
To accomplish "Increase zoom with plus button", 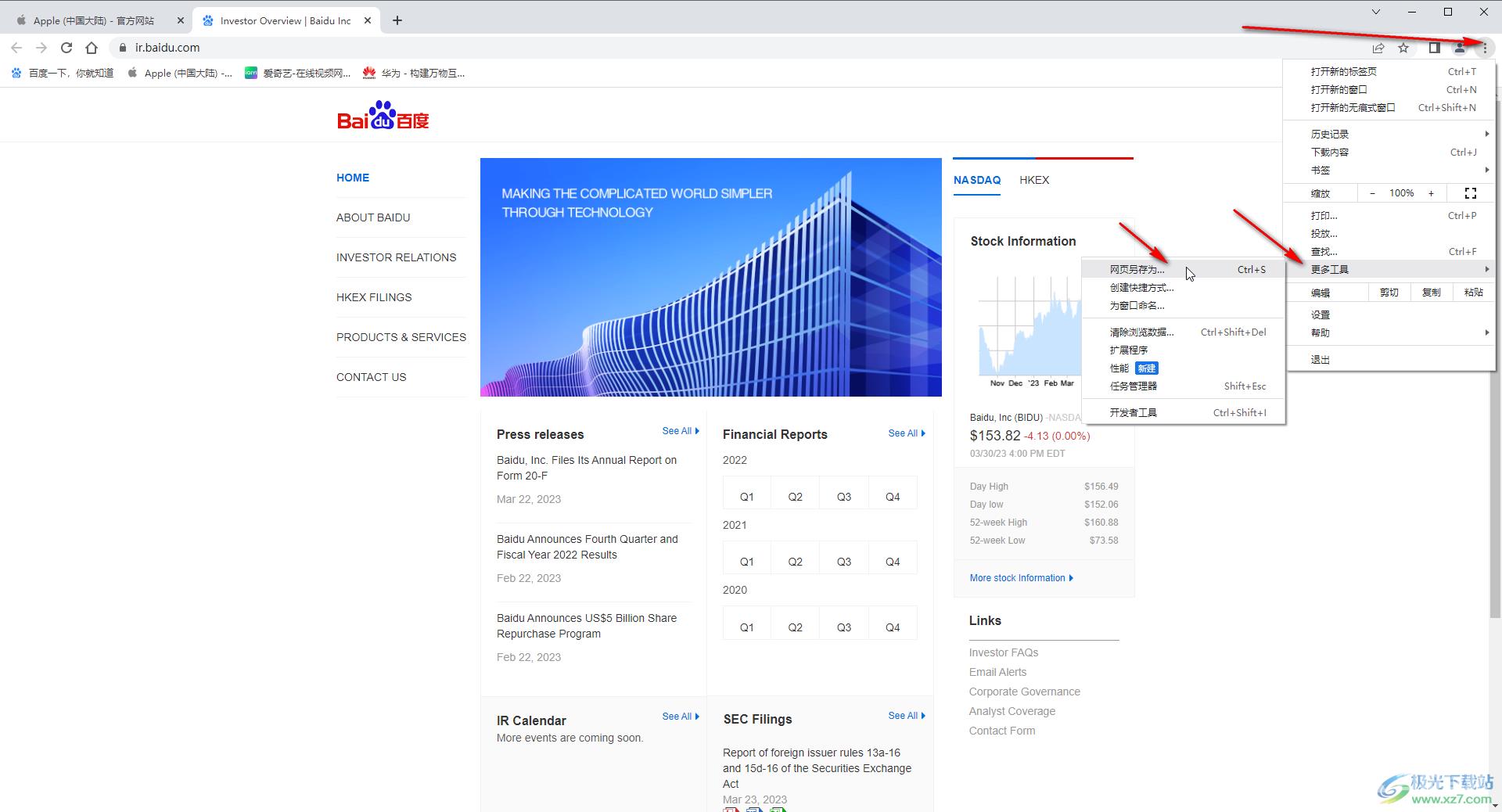I will [1431, 193].
